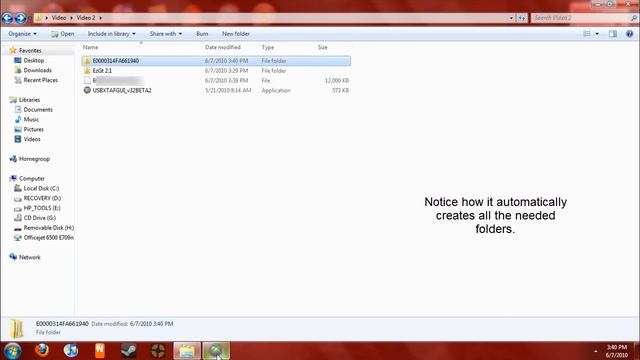Open Downloads in navigation pane
The image size is (640, 360).
[x=38, y=70]
